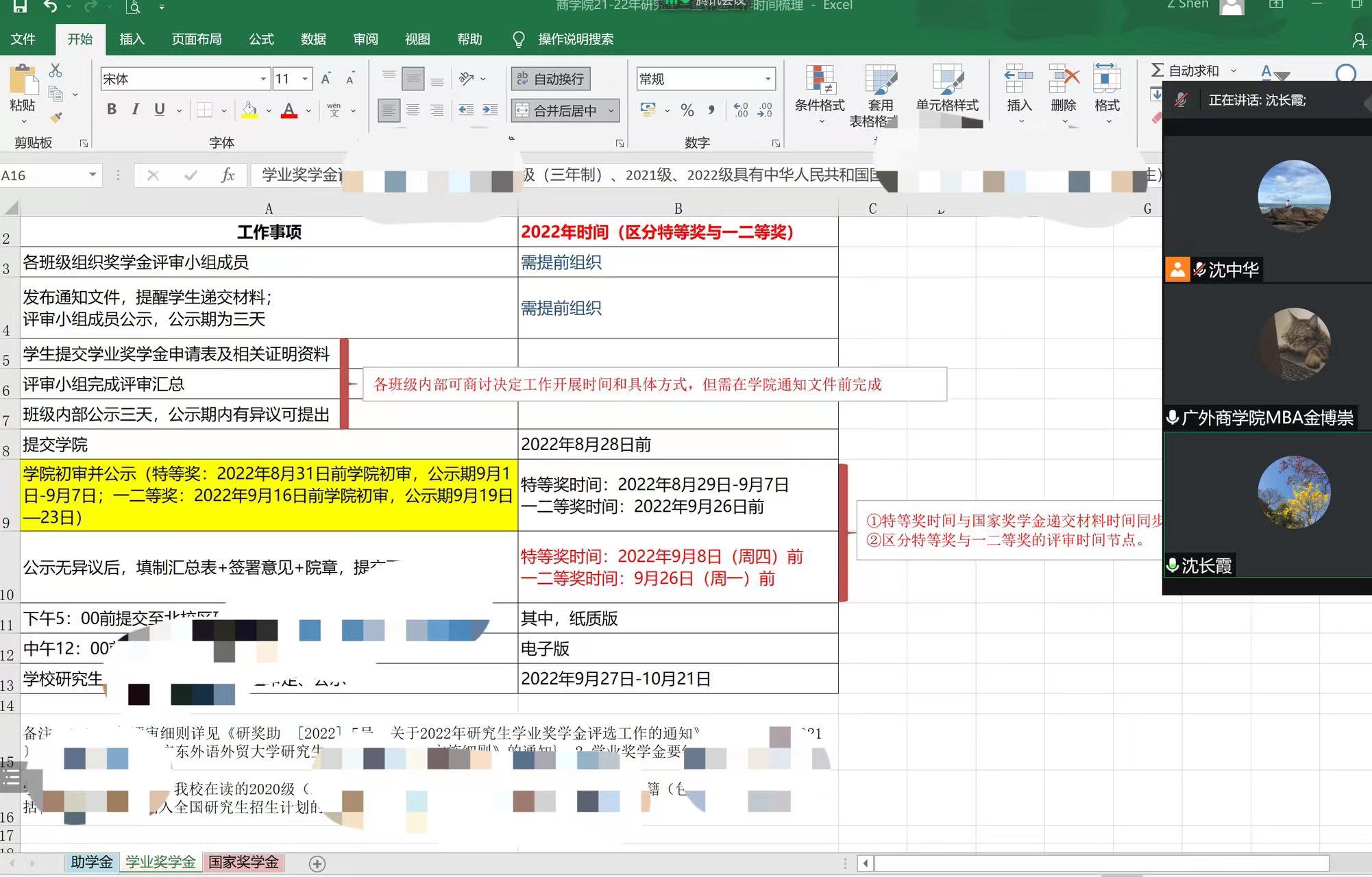Toggle Bold formatting

tap(112, 110)
